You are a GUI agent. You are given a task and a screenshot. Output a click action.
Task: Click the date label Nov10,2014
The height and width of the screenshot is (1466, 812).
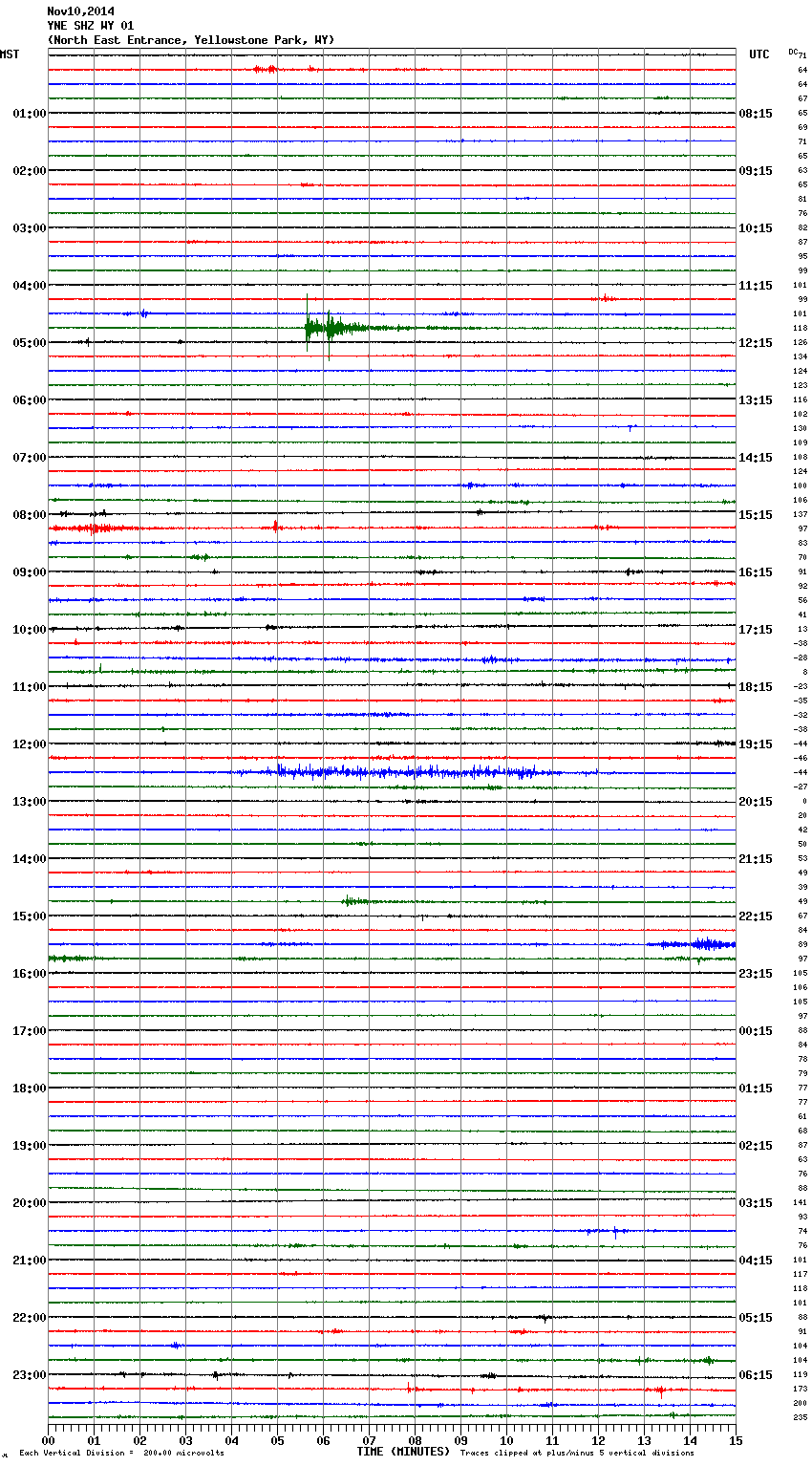click(80, 11)
